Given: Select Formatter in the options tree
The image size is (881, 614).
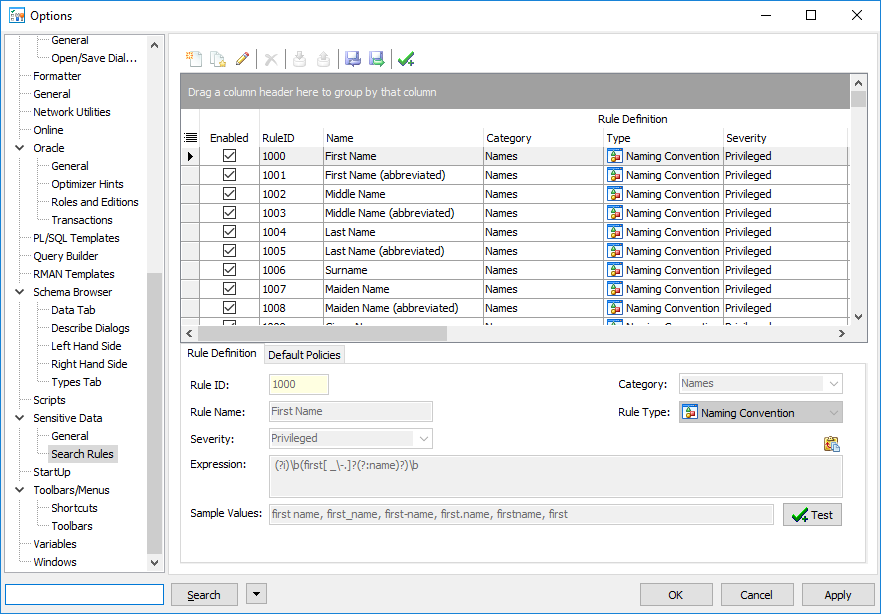Looking at the screenshot, I should 57,76.
